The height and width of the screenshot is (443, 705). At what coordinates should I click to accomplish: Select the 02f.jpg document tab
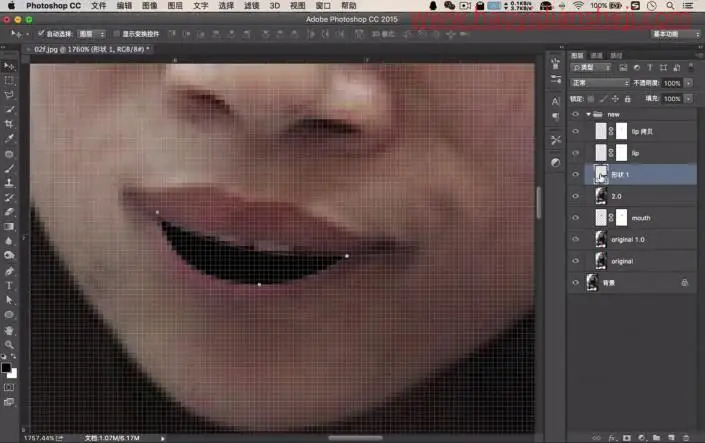89,49
